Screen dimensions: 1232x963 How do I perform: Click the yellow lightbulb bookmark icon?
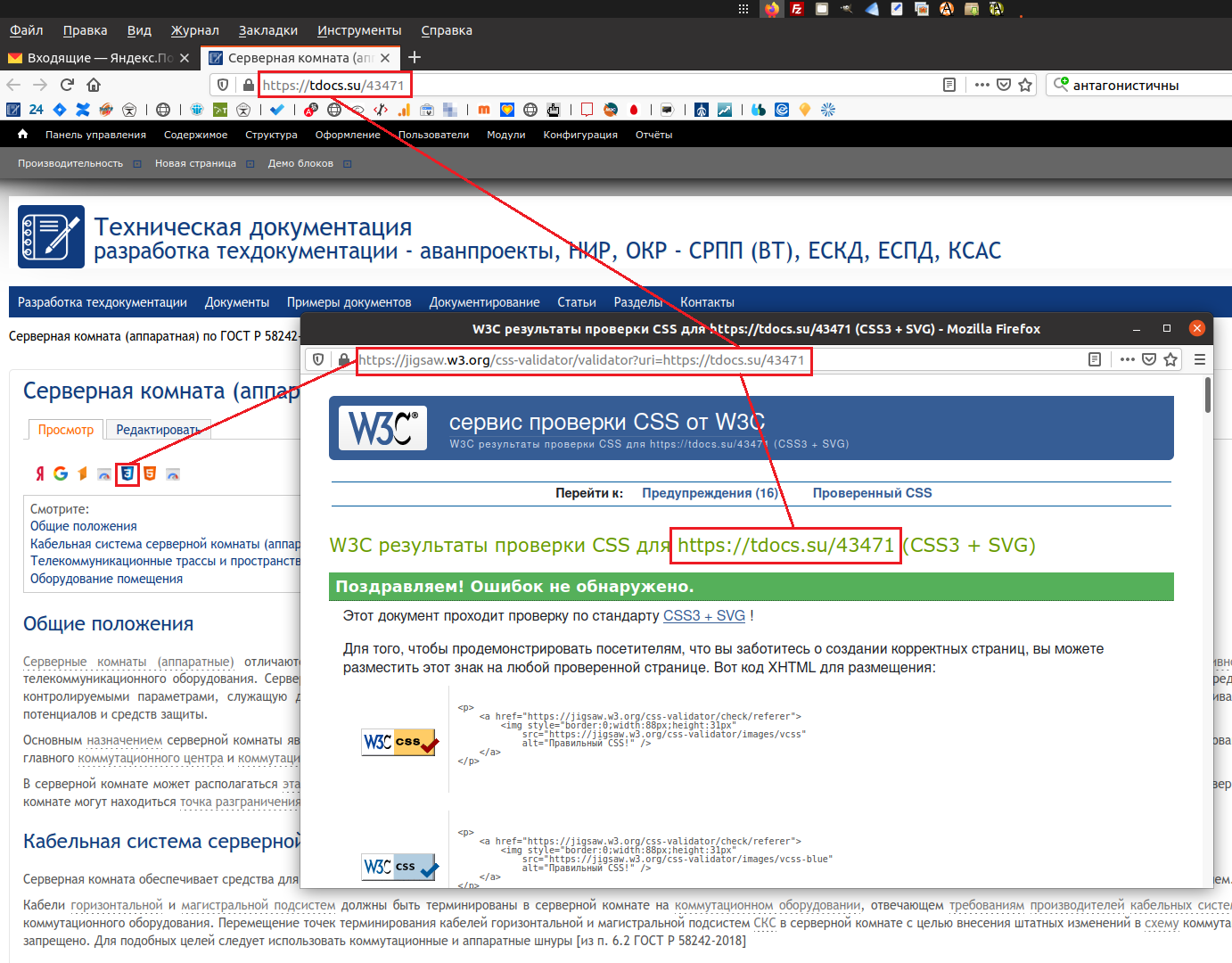(x=805, y=110)
